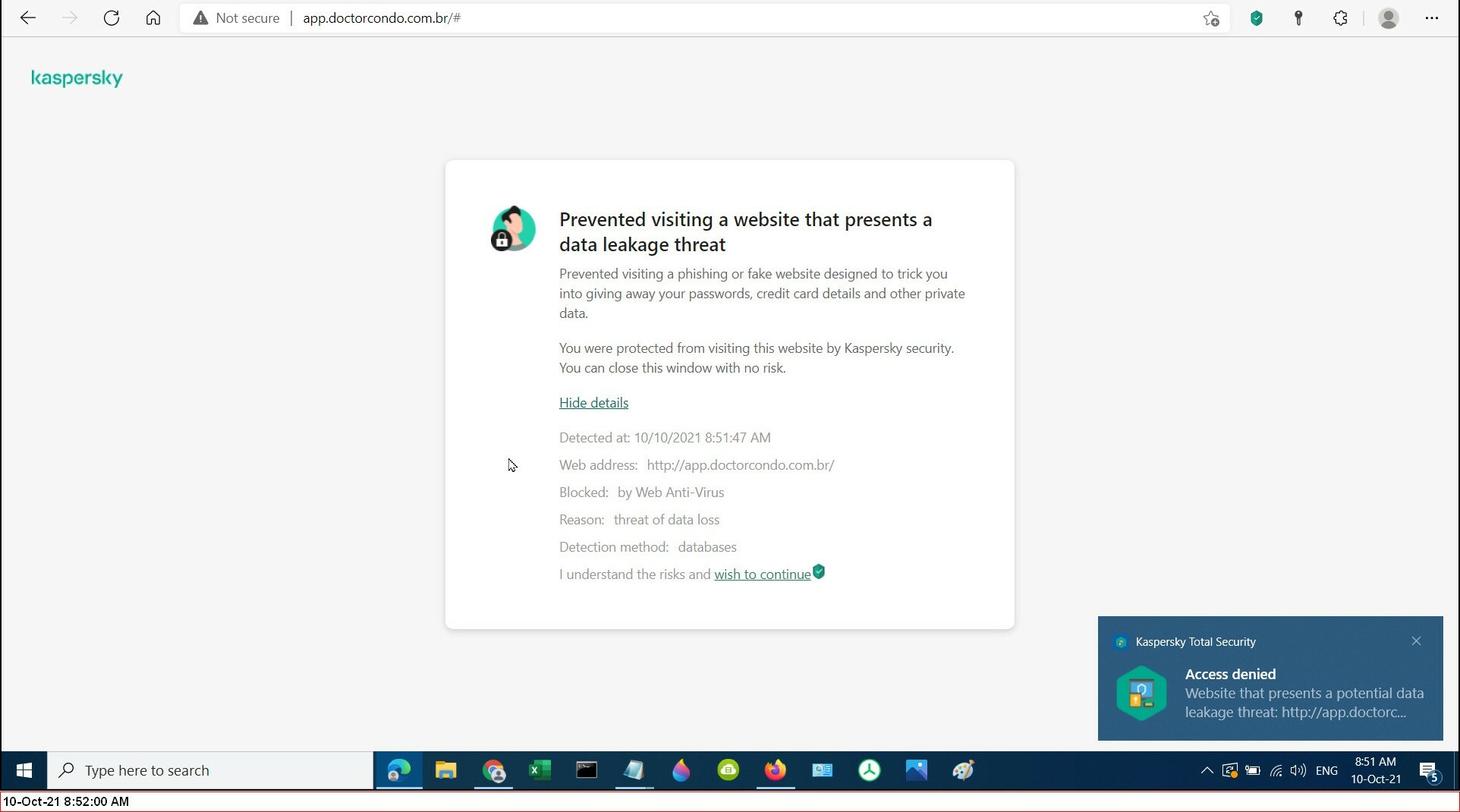The height and width of the screenshot is (812, 1460).
Task: Open the browser extensions puzzle icon
Action: pos(1341,19)
